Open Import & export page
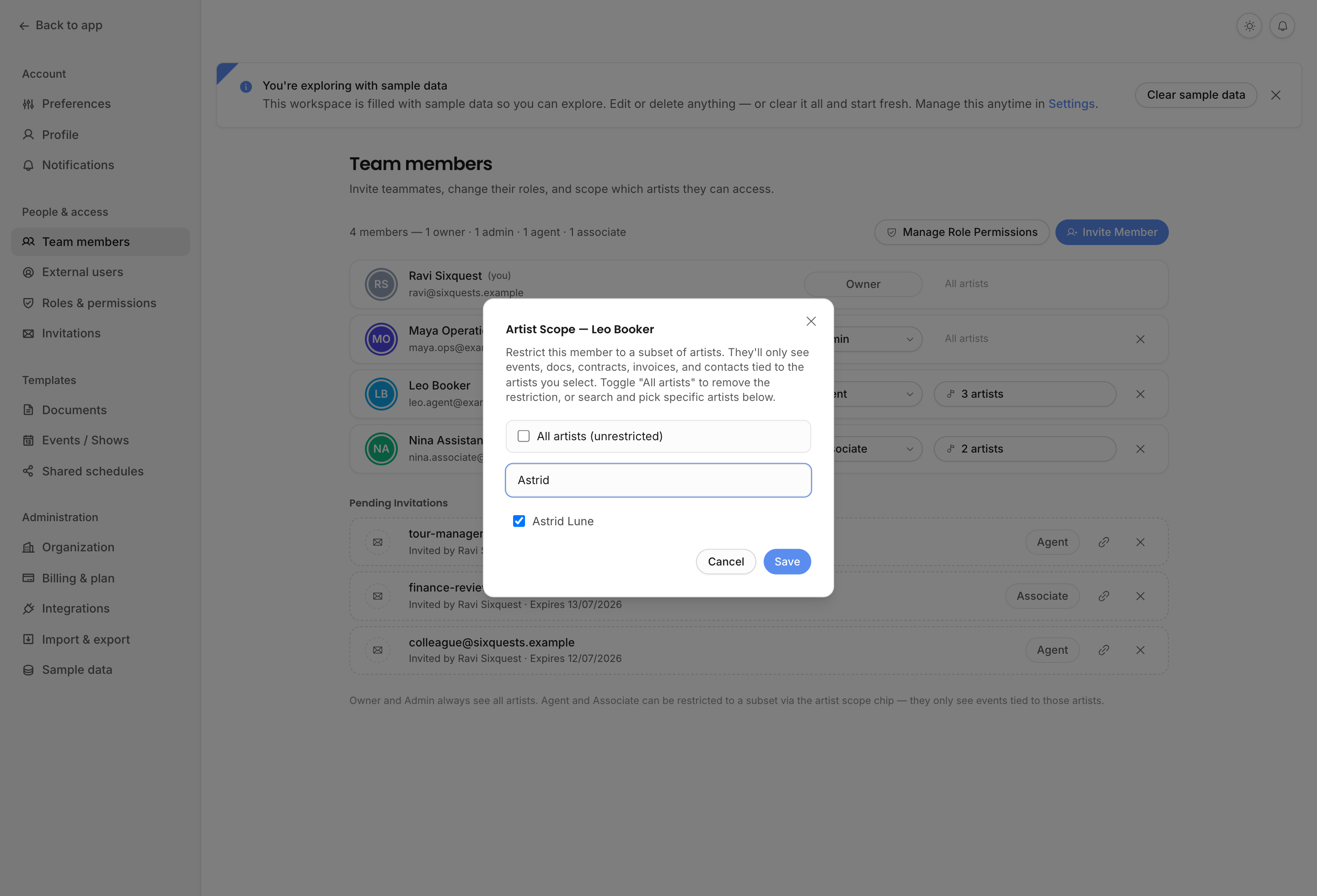 click(x=100, y=640)
